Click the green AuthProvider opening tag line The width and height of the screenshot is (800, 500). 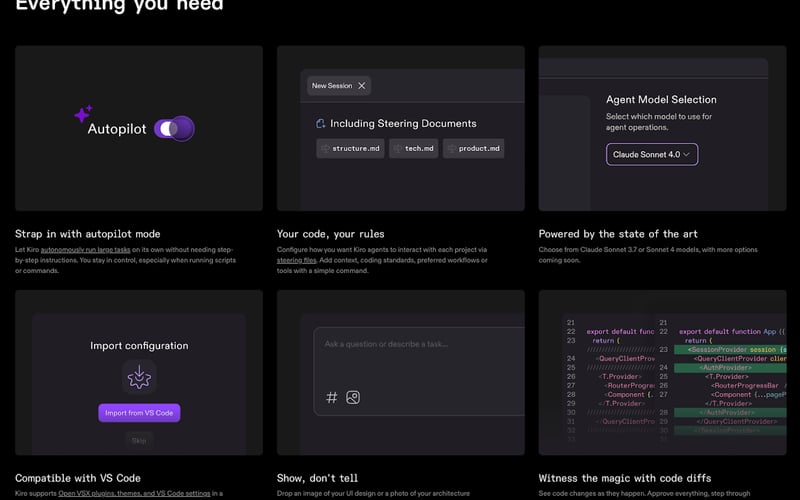pos(730,367)
